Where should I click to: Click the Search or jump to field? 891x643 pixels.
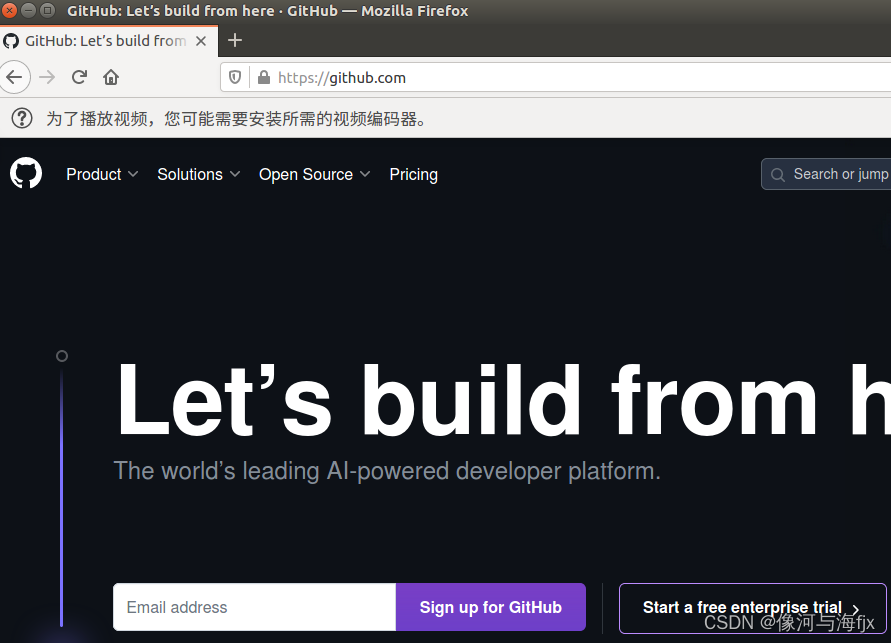pyautogui.click(x=826, y=174)
